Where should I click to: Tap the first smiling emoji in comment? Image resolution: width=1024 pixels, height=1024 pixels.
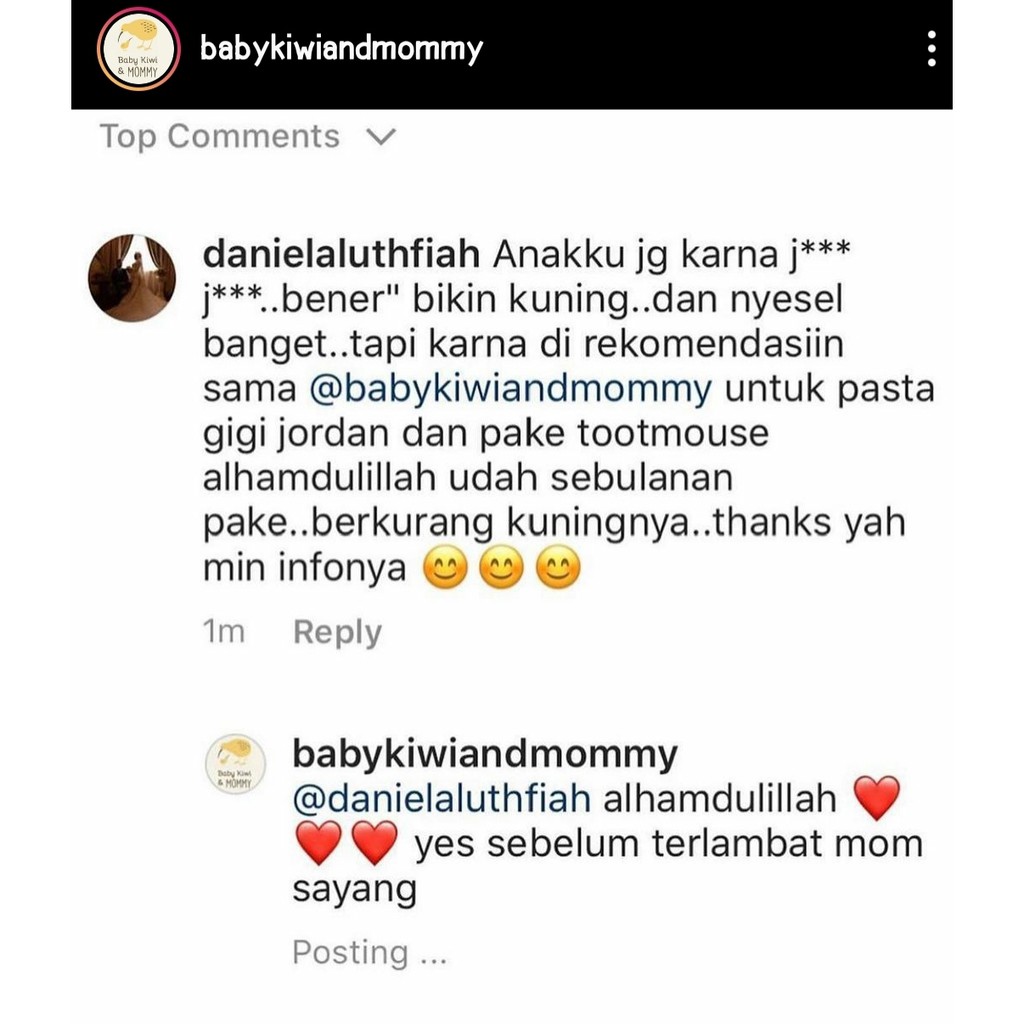[x=445, y=567]
